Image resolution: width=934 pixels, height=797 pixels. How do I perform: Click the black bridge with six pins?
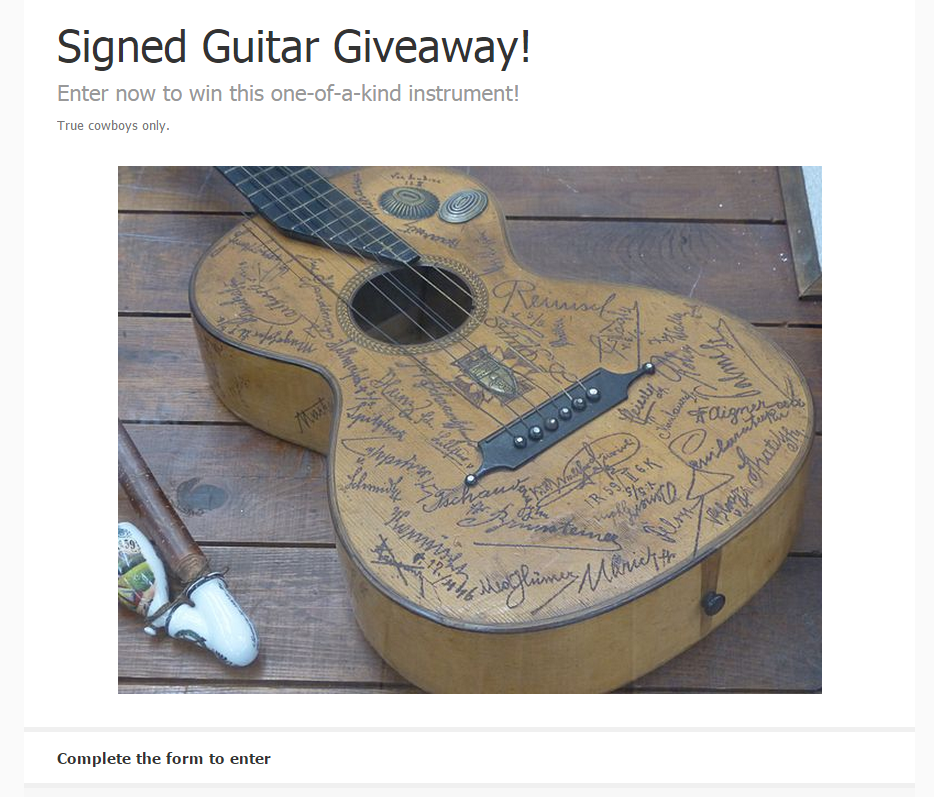(563, 420)
